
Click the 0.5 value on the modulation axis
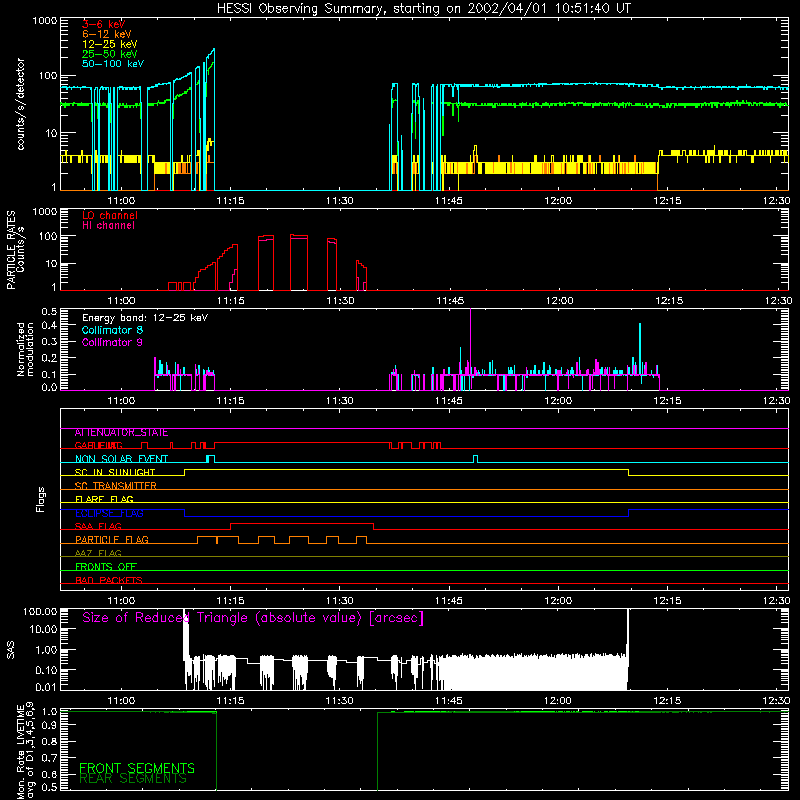49,311
